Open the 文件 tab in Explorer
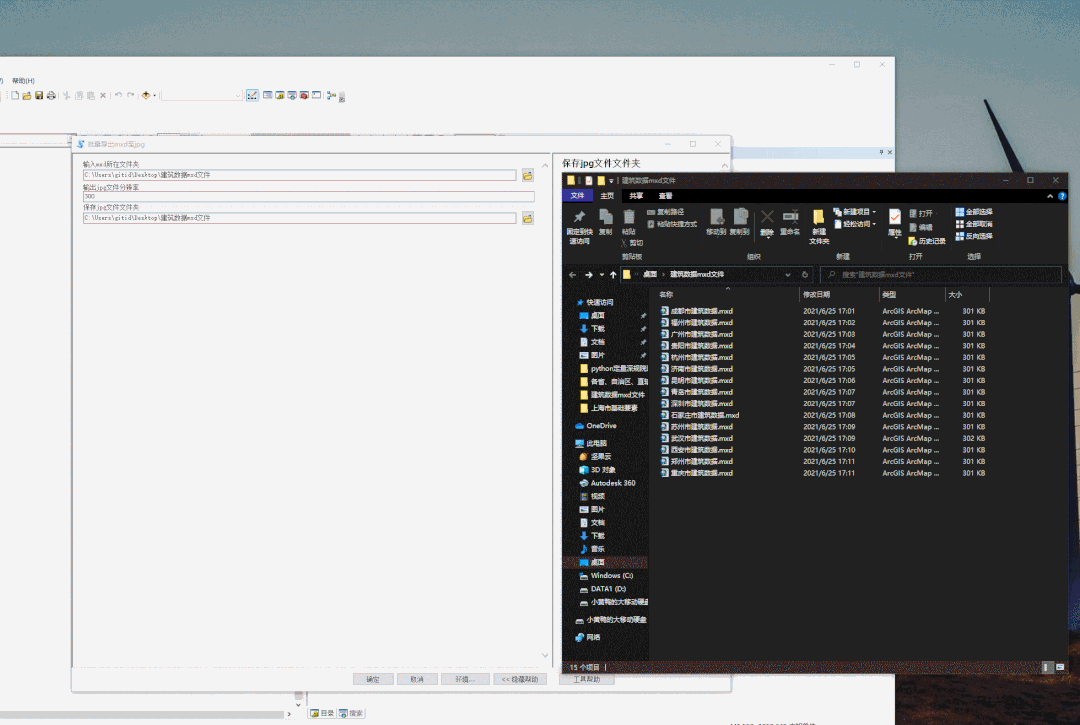1080x725 pixels. pyautogui.click(x=577, y=196)
